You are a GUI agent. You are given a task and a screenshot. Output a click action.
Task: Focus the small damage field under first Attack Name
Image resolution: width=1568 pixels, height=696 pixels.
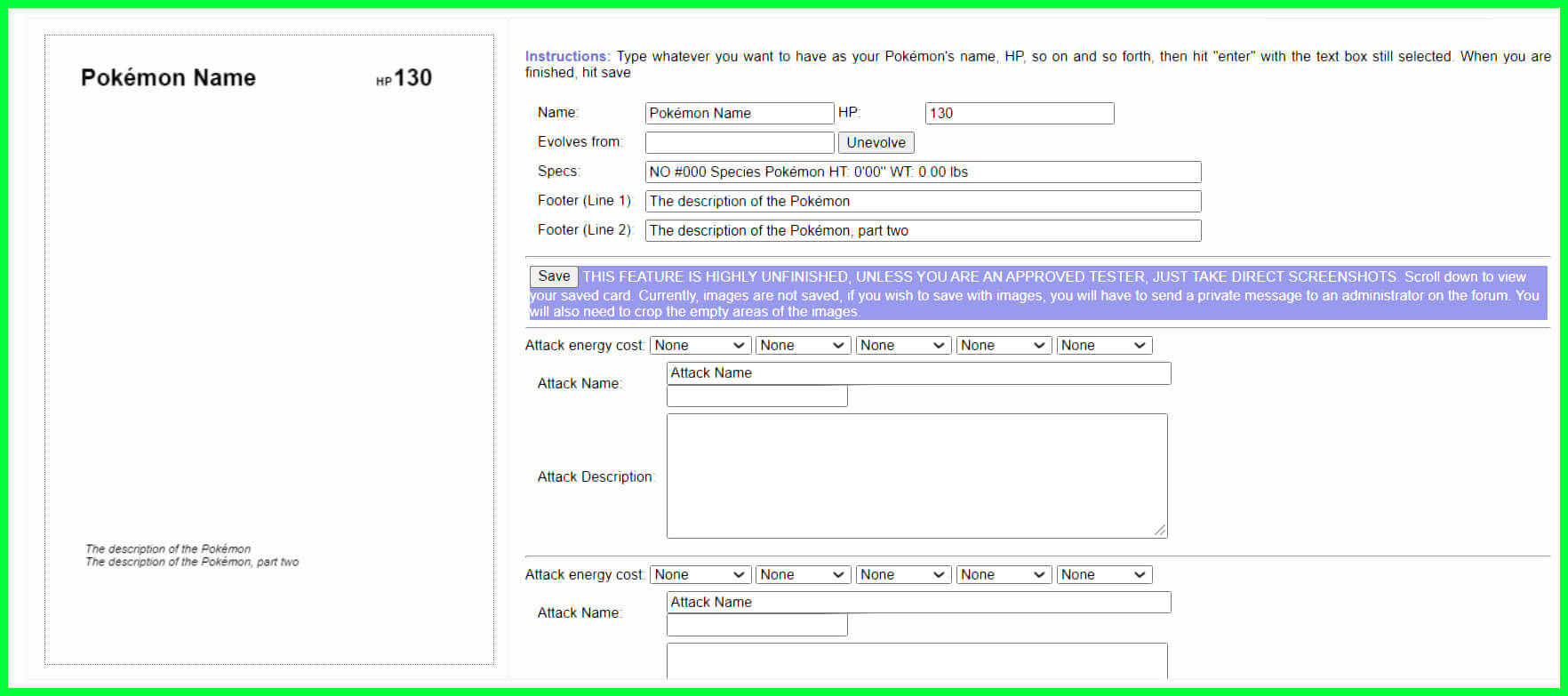click(757, 396)
